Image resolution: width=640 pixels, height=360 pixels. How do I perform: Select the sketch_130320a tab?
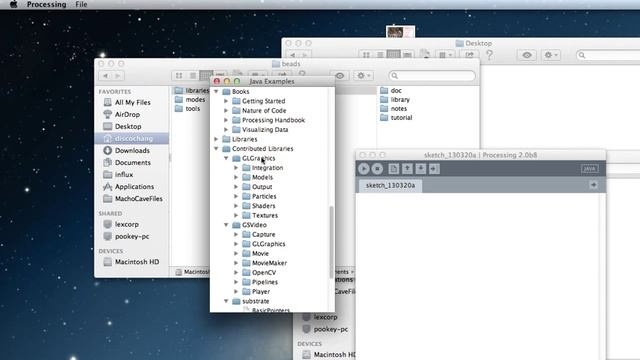(390, 185)
